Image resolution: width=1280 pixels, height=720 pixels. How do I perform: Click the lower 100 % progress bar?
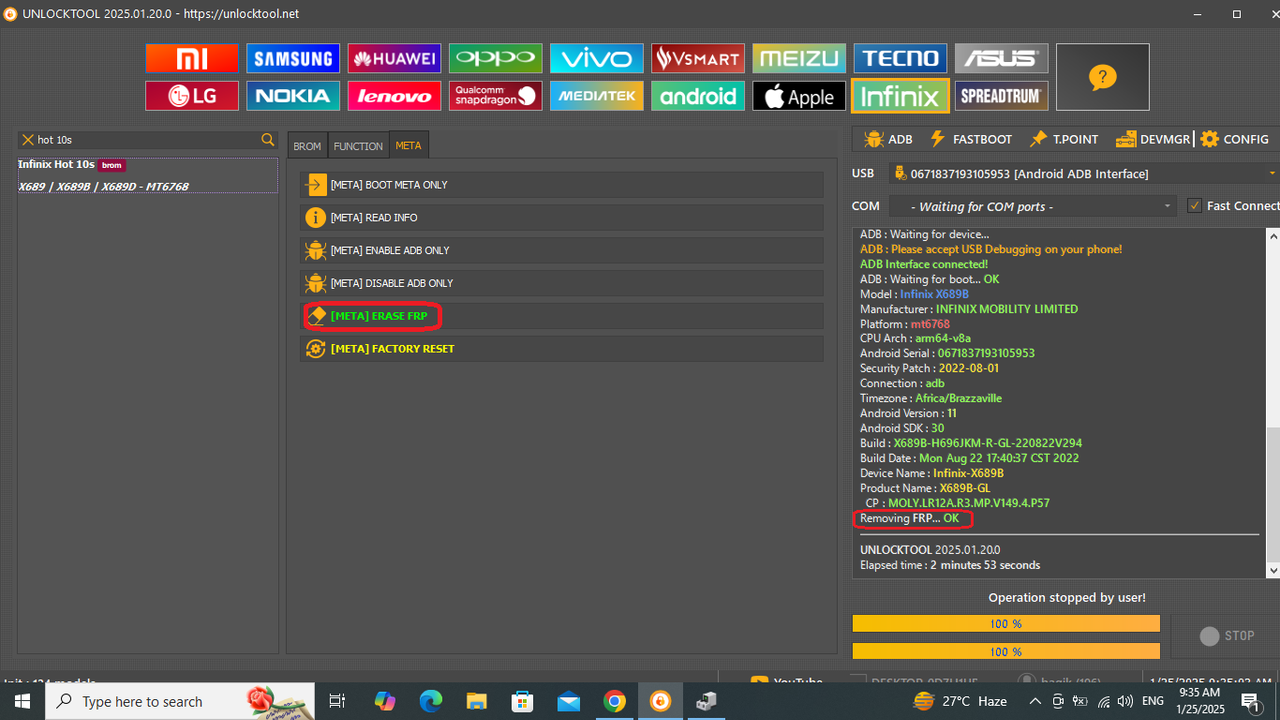(1006, 652)
